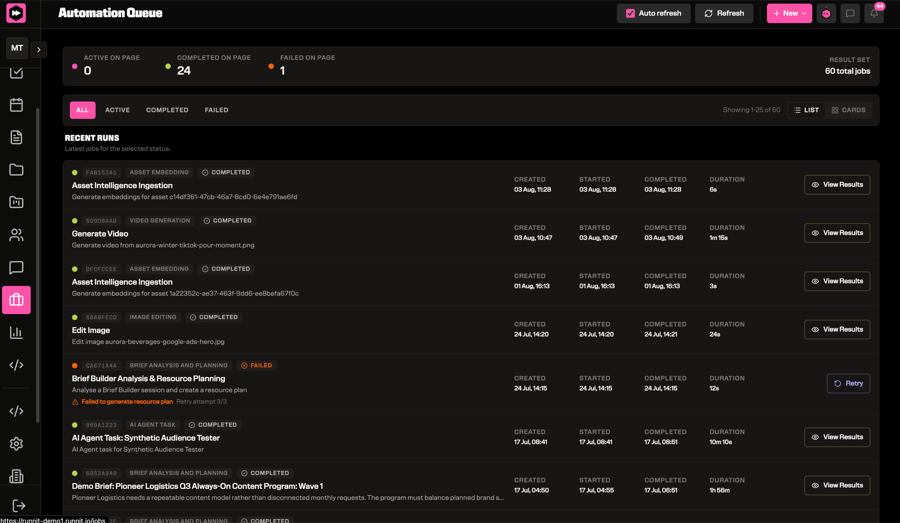This screenshot has height=523, width=900.
Task: Click the FAILED status badge
Action: point(257,365)
